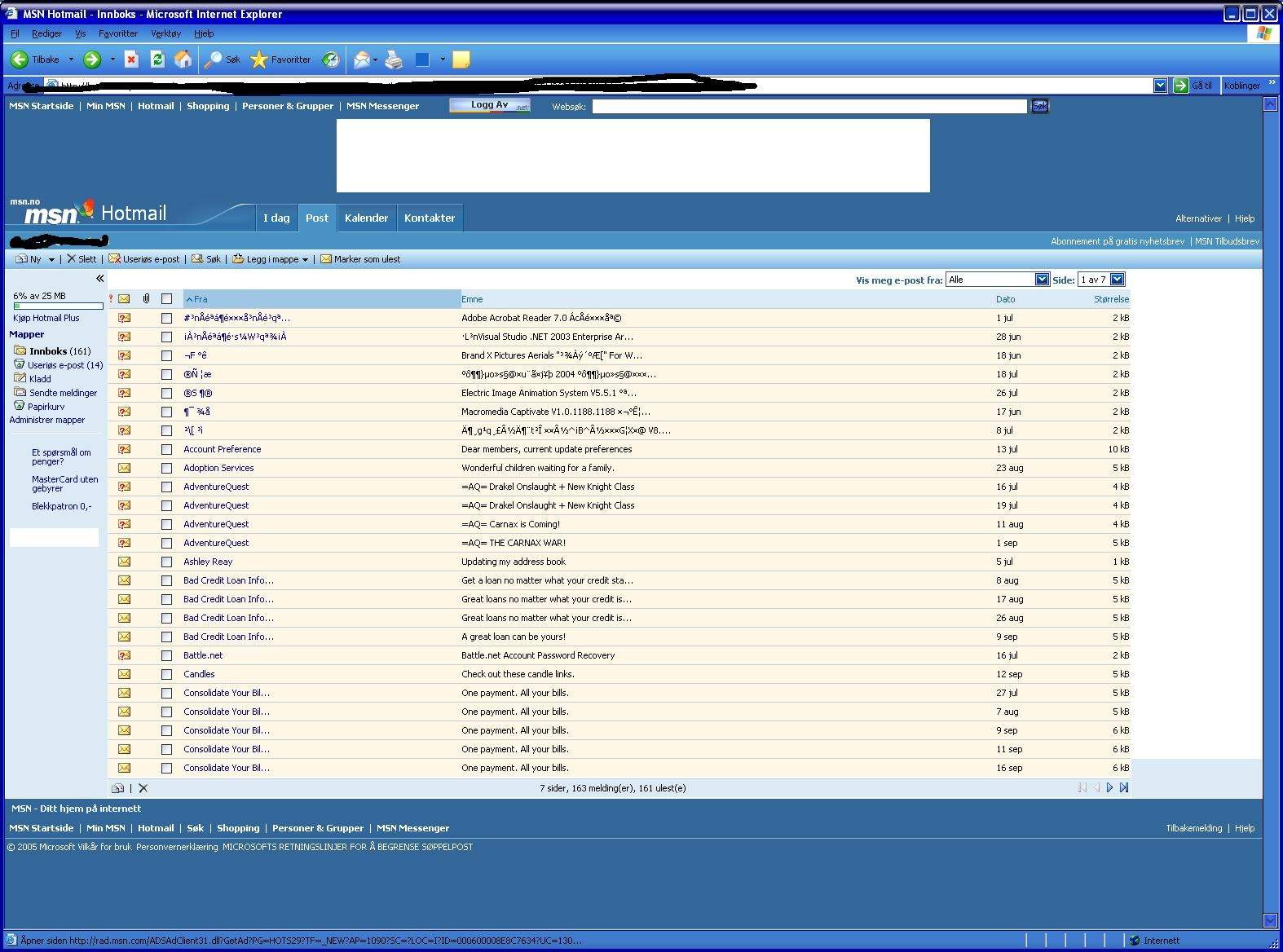Image resolution: width=1283 pixels, height=952 pixels.
Task: Select the Candles message checkbox
Action: 167,674
